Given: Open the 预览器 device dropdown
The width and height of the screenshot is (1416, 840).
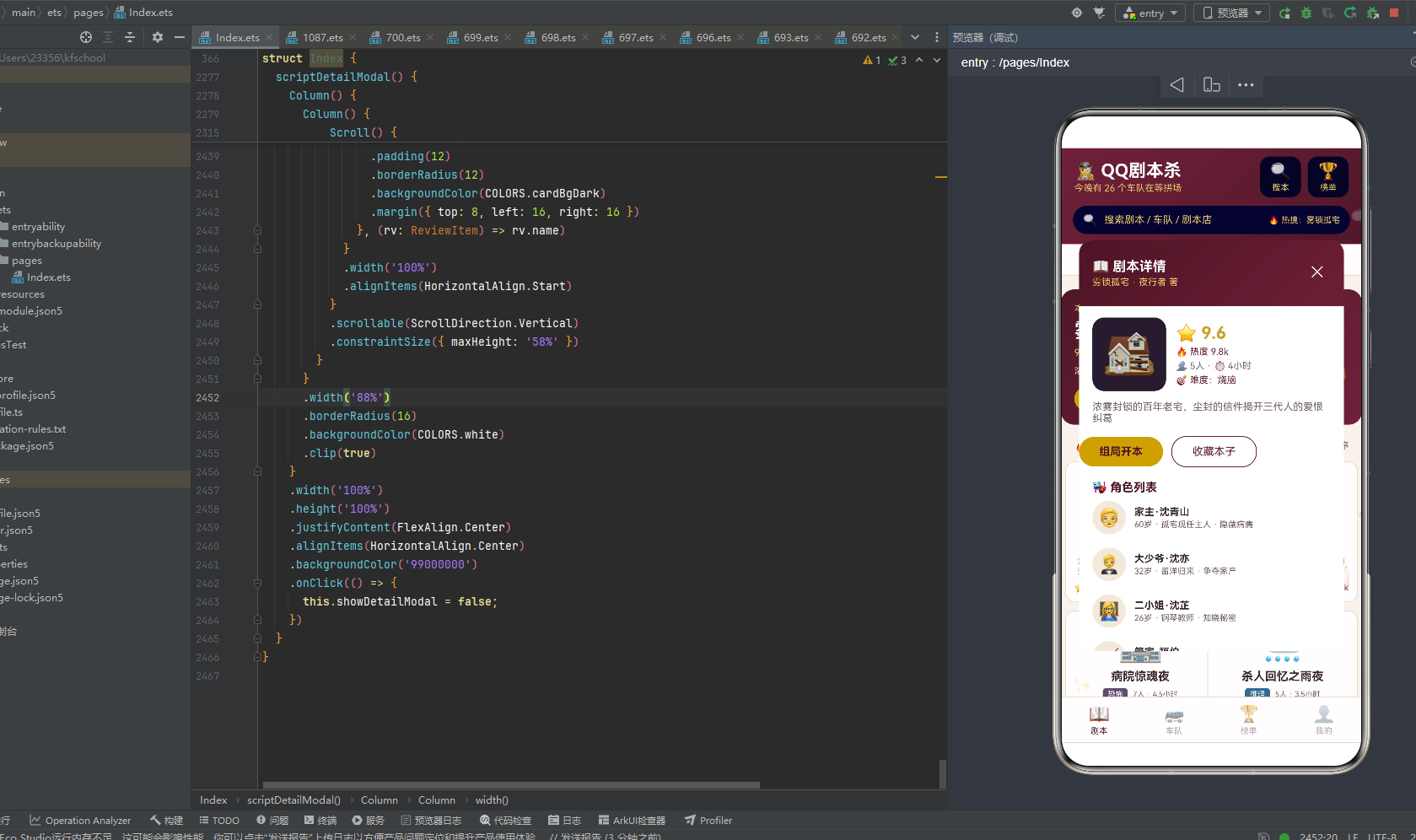Looking at the screenshot, I should (x=1232, y=13).
